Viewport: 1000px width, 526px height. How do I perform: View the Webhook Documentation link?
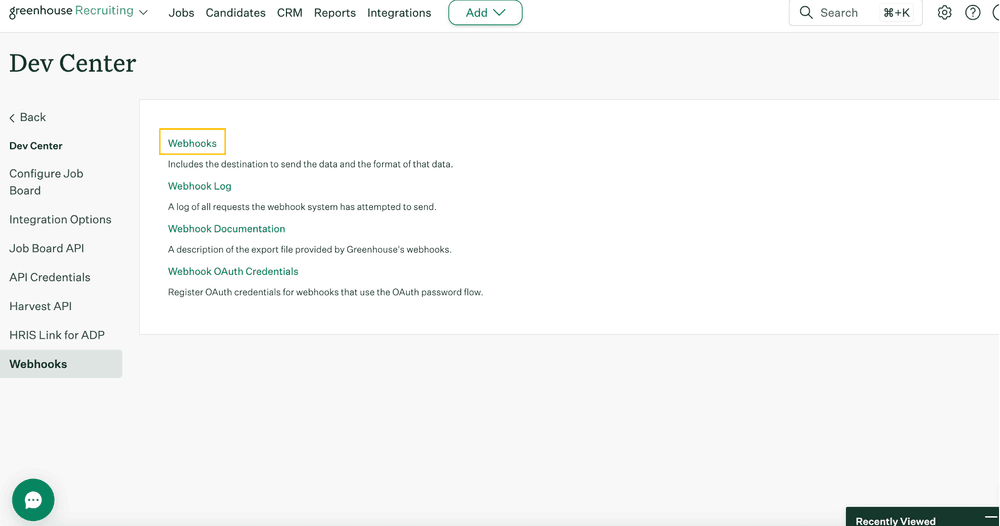click(x=226, y=229)
